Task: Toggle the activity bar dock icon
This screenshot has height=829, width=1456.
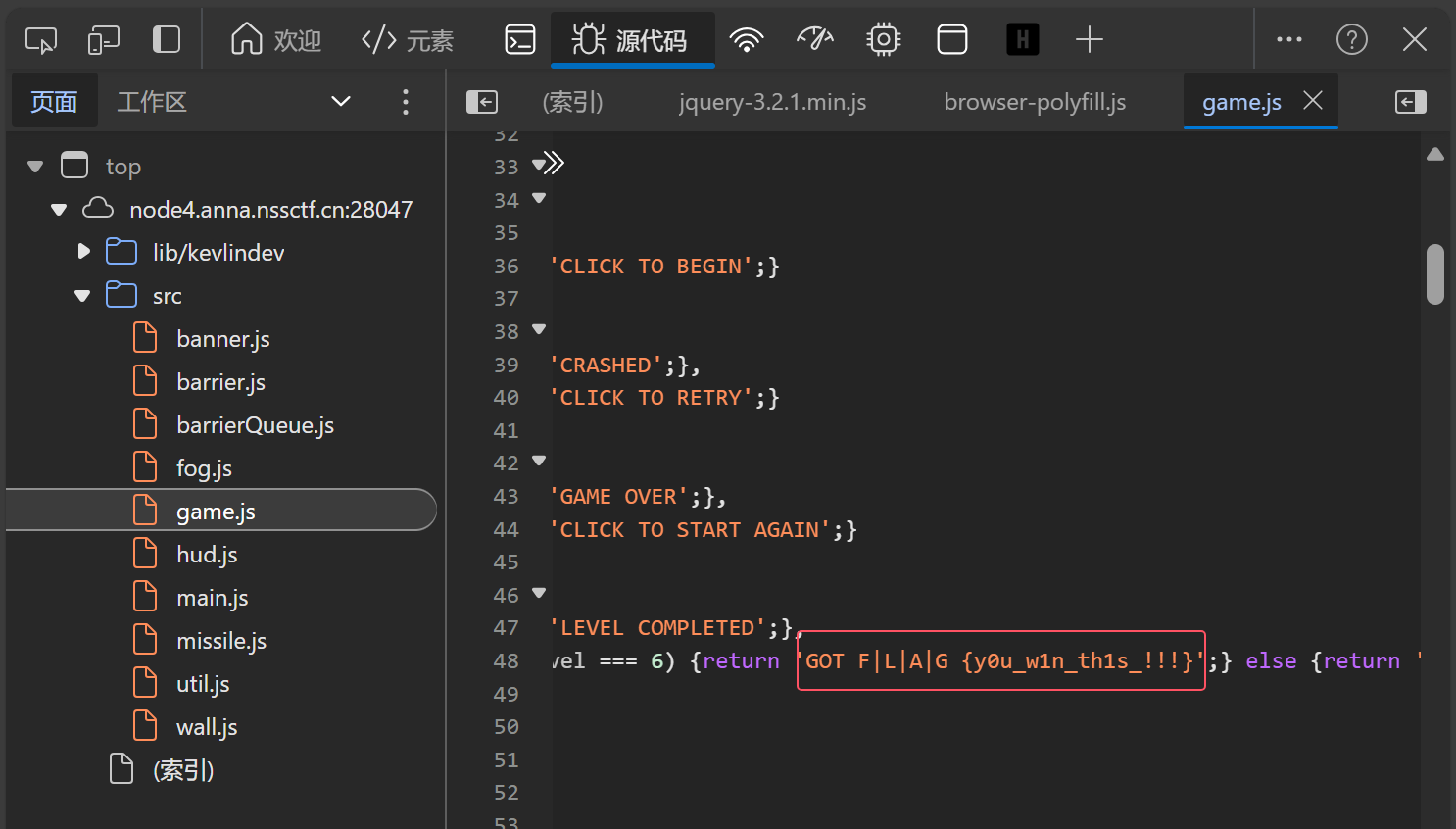Action: point(167,40)
